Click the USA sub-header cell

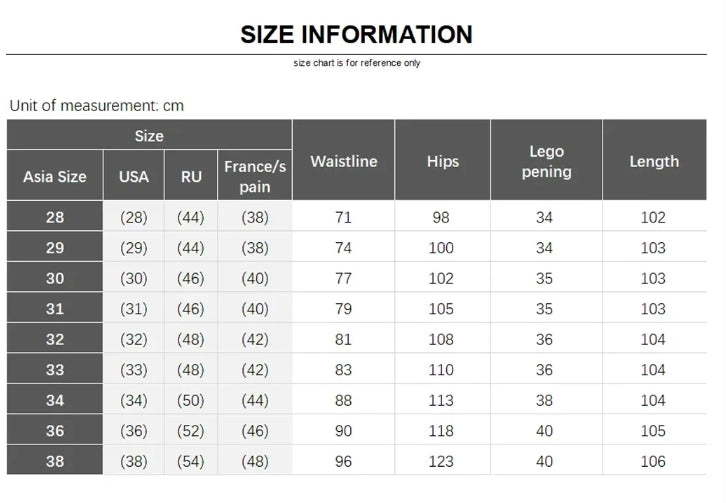(134, 176)
